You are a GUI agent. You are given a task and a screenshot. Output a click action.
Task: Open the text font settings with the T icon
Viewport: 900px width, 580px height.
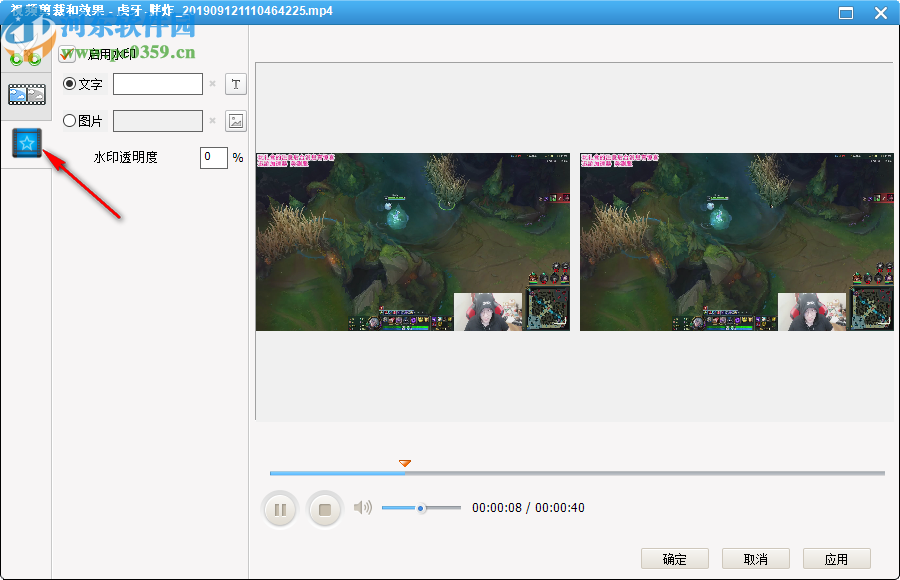235,84
